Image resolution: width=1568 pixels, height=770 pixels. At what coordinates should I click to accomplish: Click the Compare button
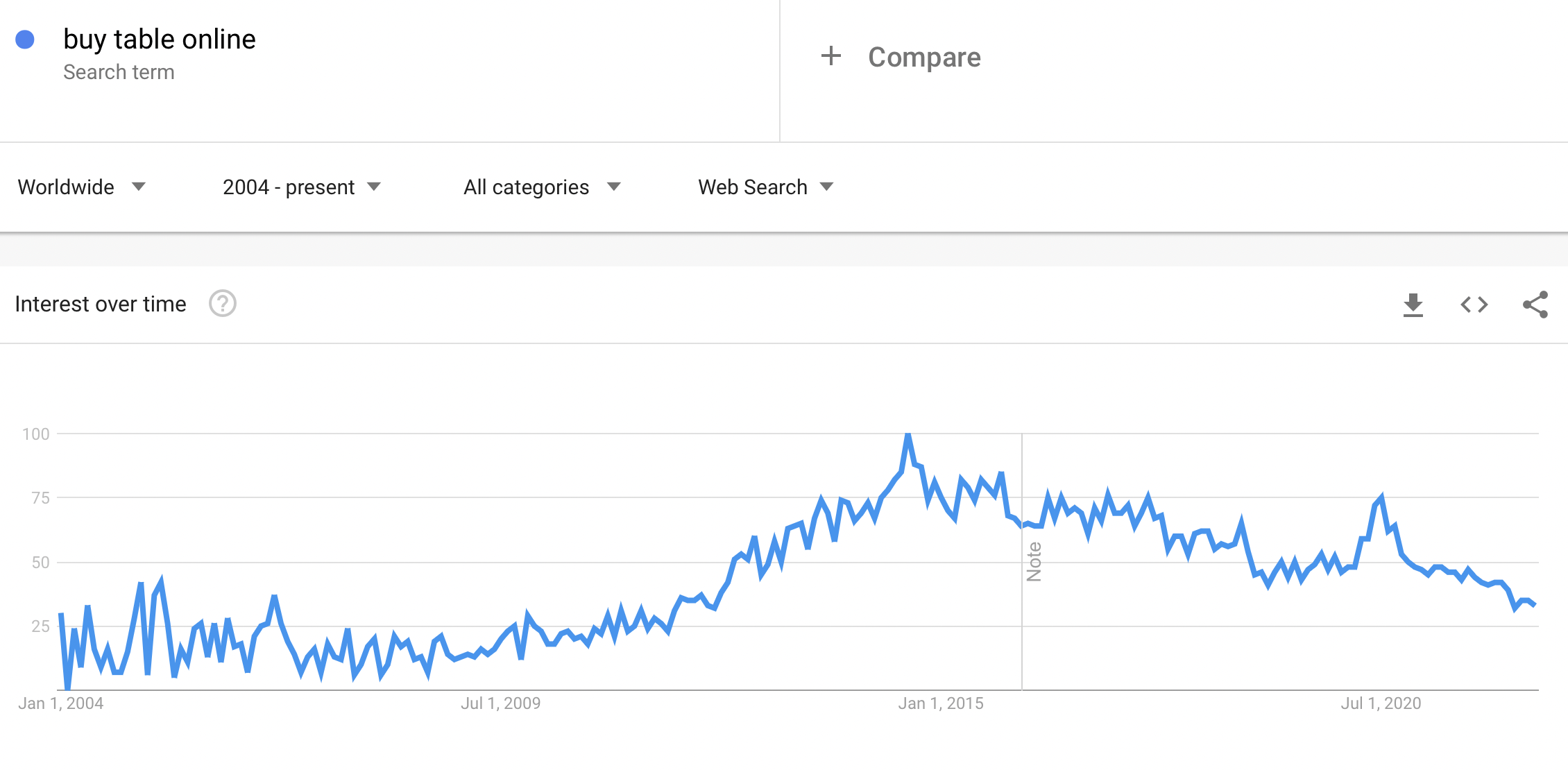[923, 57]
